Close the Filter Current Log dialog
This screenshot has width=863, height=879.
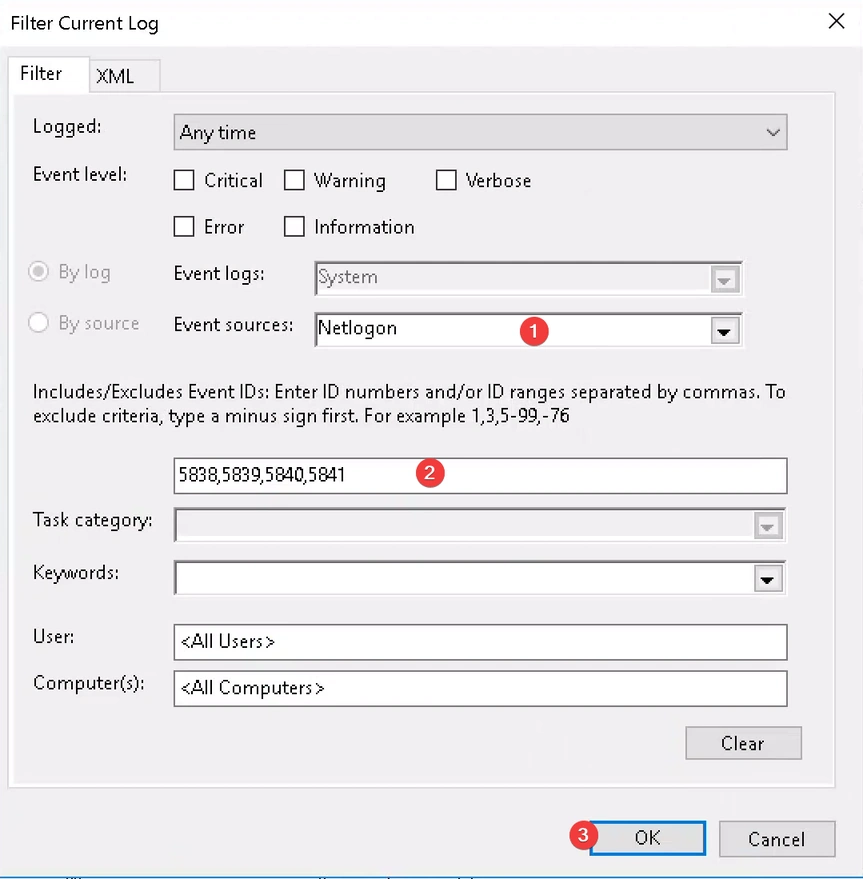pyautogui.click(x=836, y=22)
